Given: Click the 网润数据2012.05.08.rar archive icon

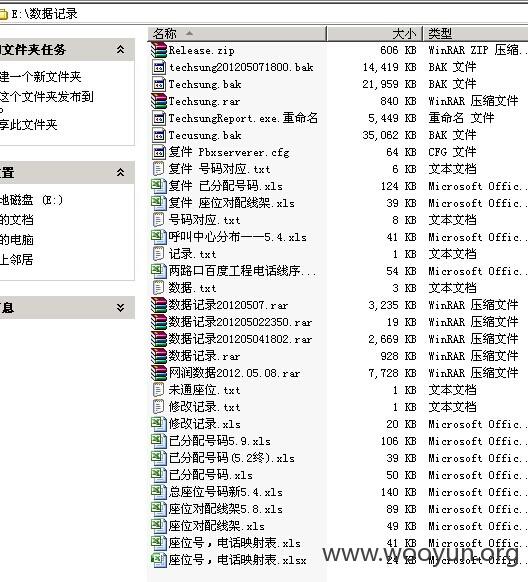Looking at the screenshot, I should [159, 373].
